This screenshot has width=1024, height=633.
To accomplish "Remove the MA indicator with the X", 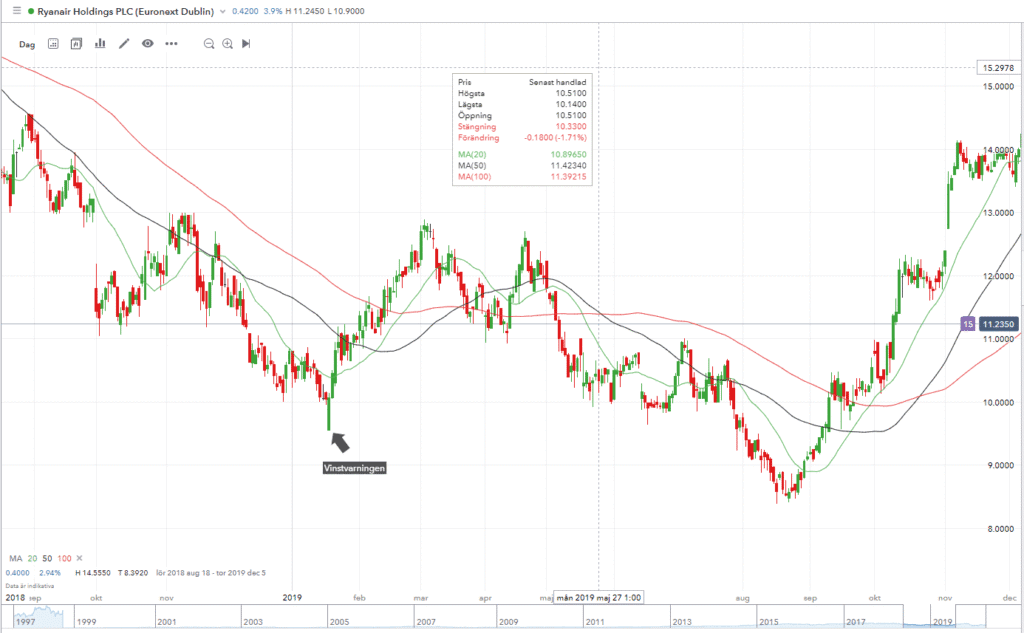I will 80,557.
